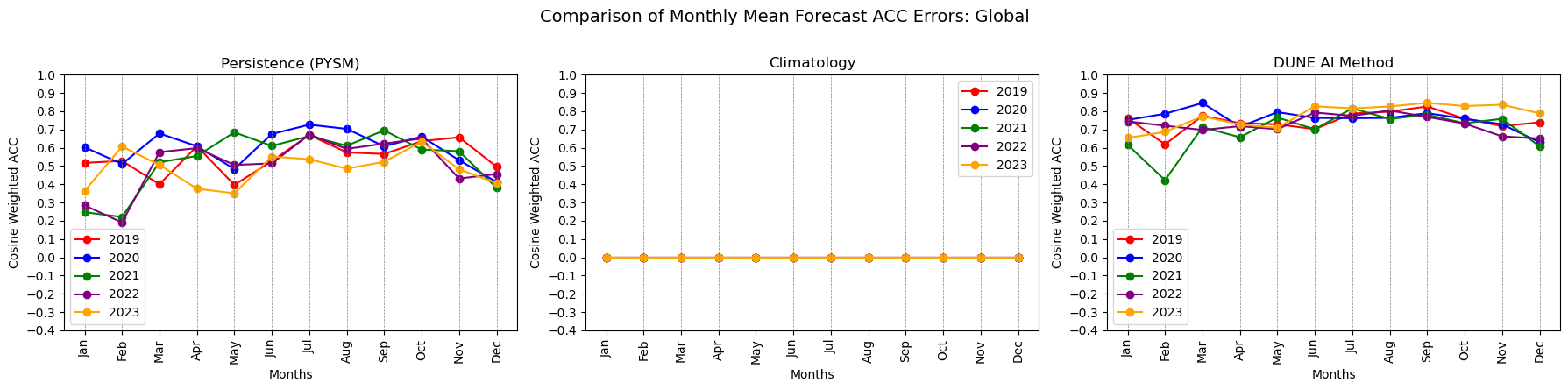Click the December data point in Climatology plot

pyautogui.click(x=1018, y=258)
